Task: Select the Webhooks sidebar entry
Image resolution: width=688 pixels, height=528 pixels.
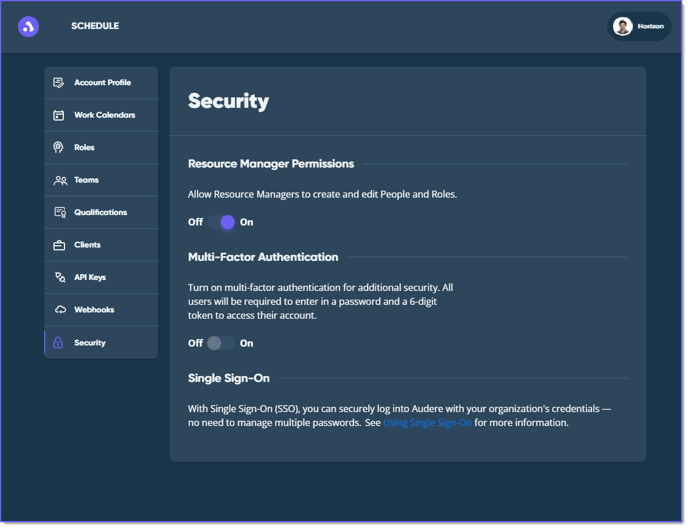Action: point(94,310)
